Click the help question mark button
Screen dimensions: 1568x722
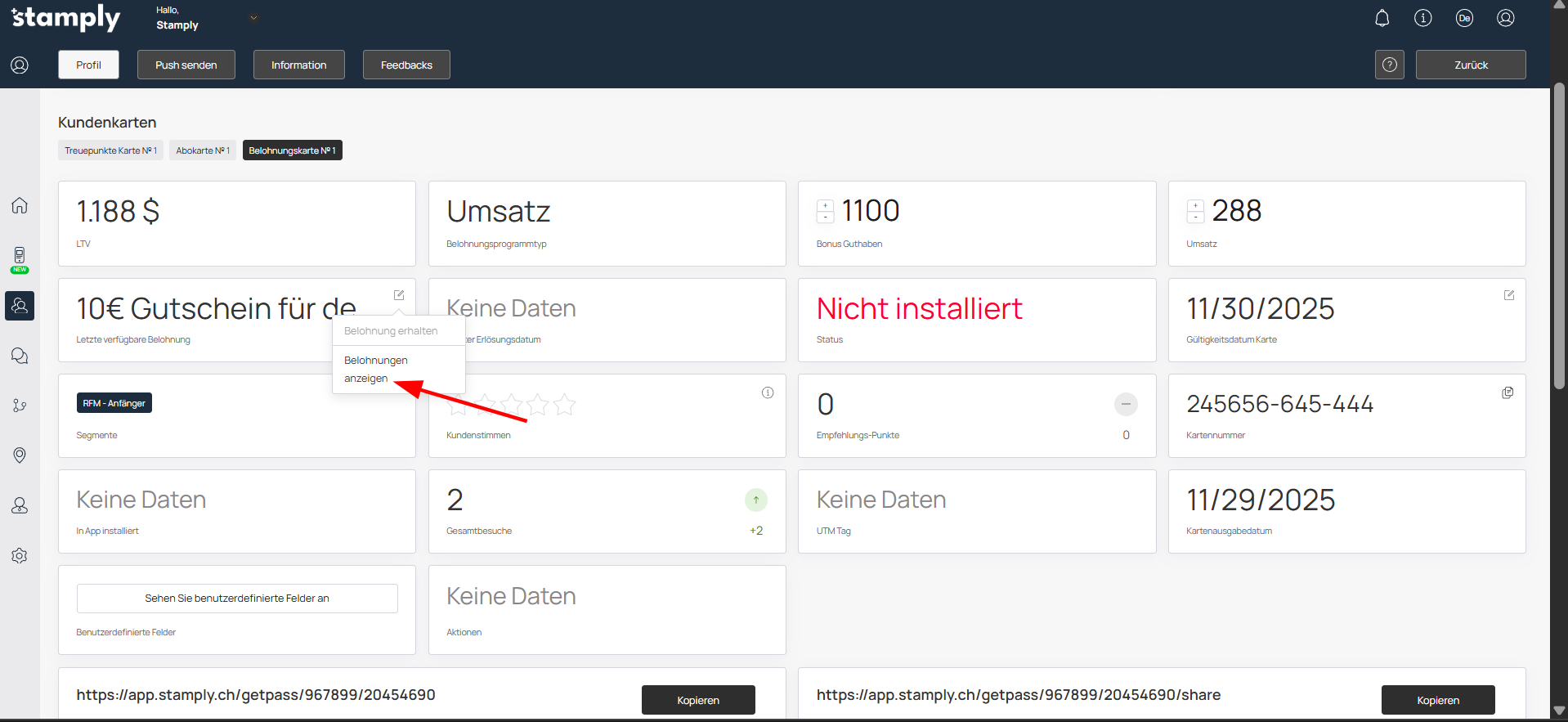[1389, 65]
